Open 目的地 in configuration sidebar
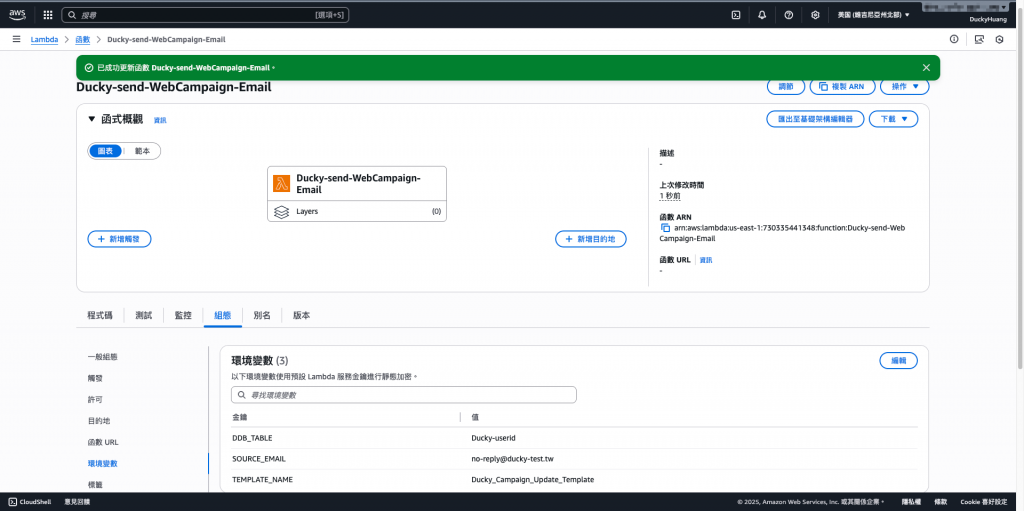 [99, 421]
